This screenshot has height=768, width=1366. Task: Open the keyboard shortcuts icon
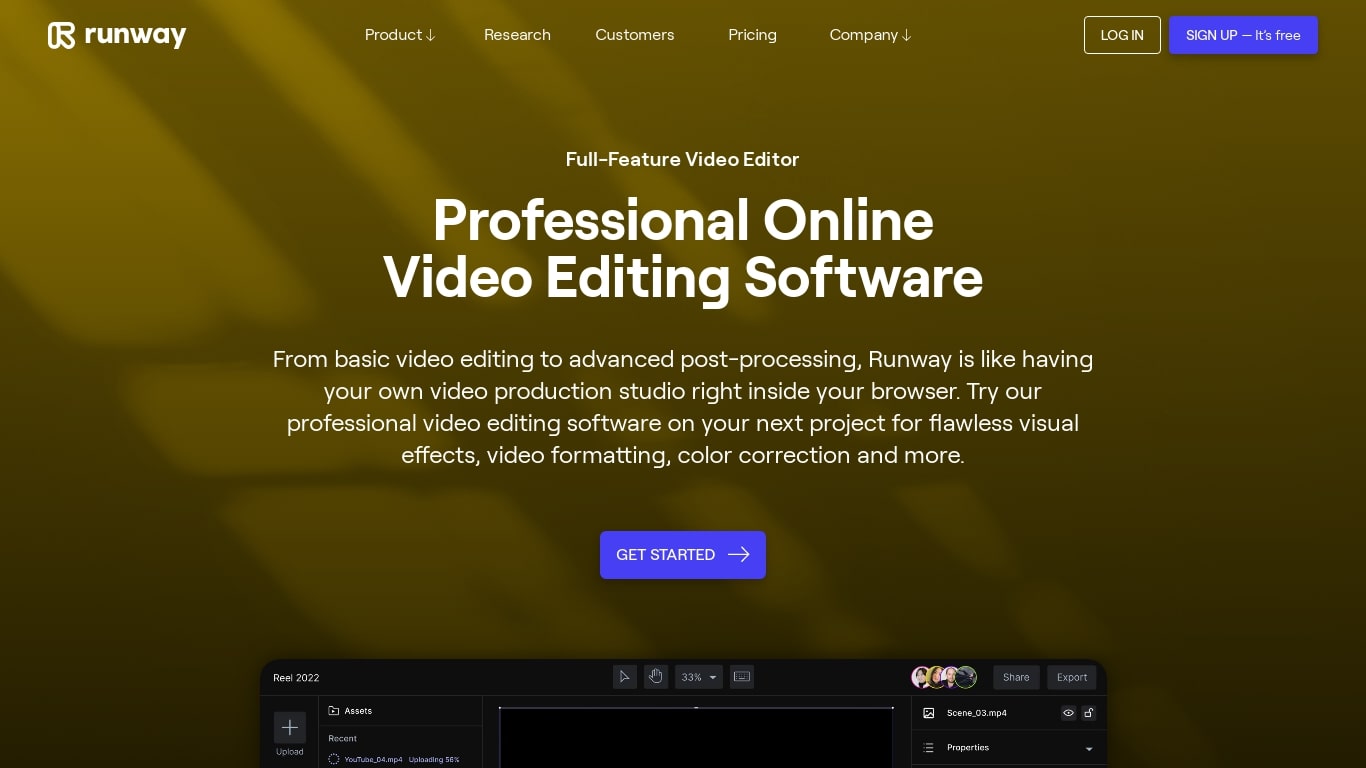pos(742,677)
